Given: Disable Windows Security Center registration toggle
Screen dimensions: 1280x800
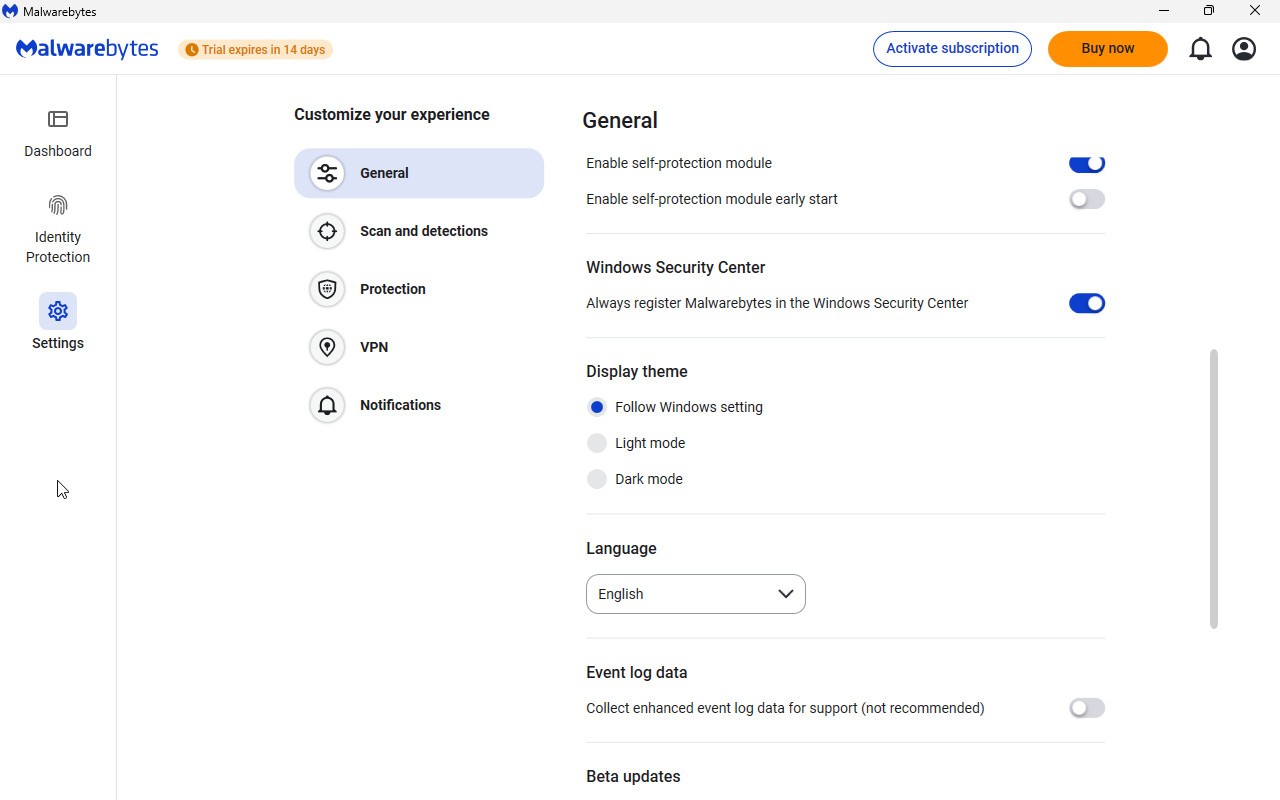Looking at the screenshot, I should 1086,303.
